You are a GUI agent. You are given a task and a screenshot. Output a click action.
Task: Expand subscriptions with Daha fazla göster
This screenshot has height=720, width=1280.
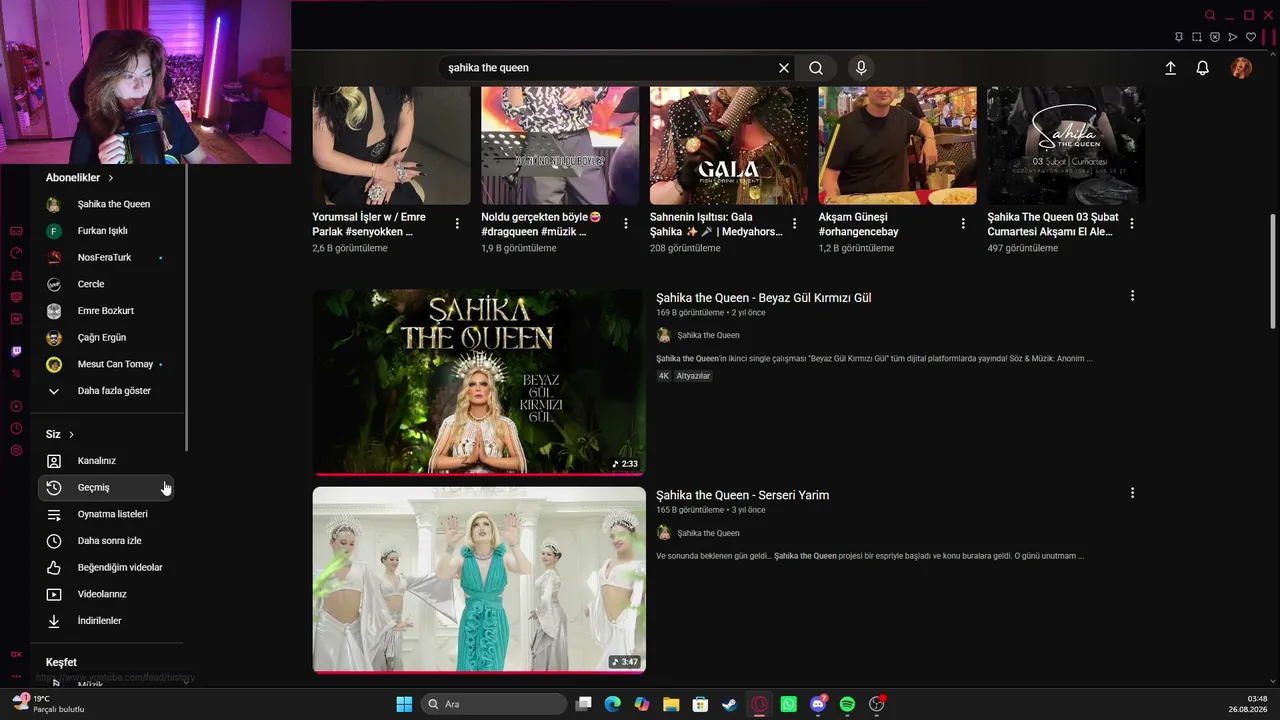(107, 391)
